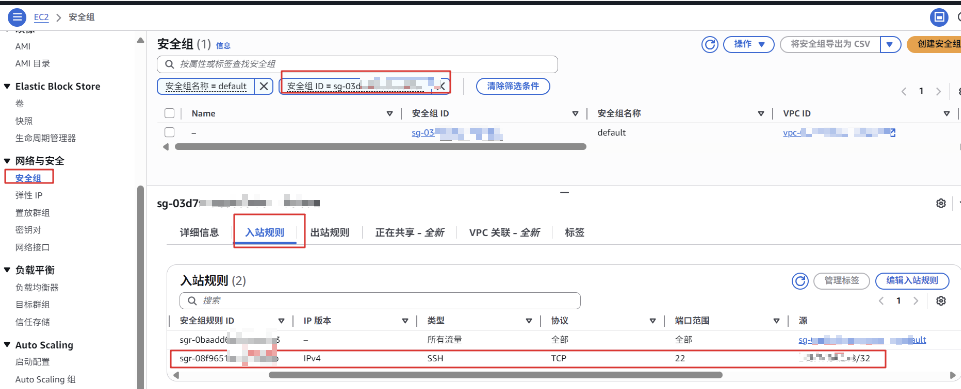
Task: Collapse Elastic Block Store section
Action: (x=7, y=86)
